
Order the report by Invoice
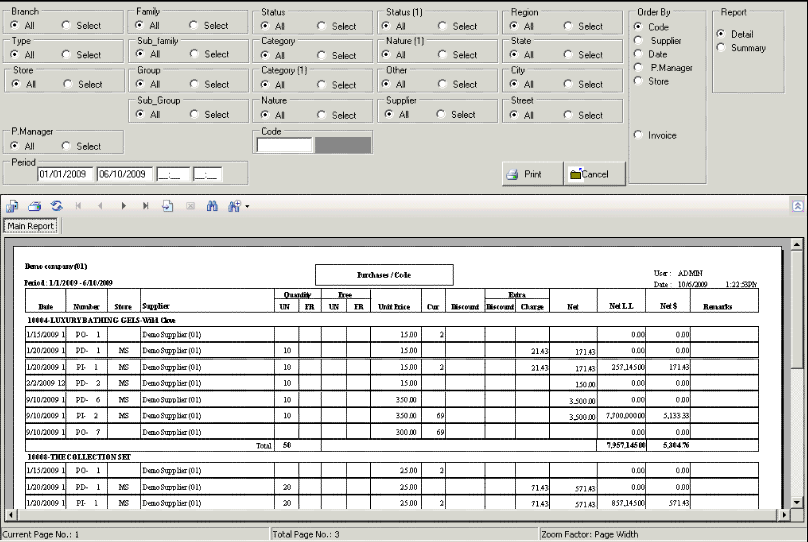point(639,135)
